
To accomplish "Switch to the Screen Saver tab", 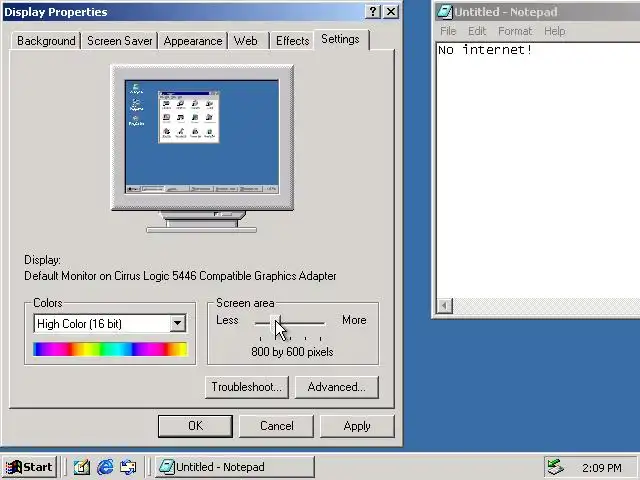I will coord(120,41).
